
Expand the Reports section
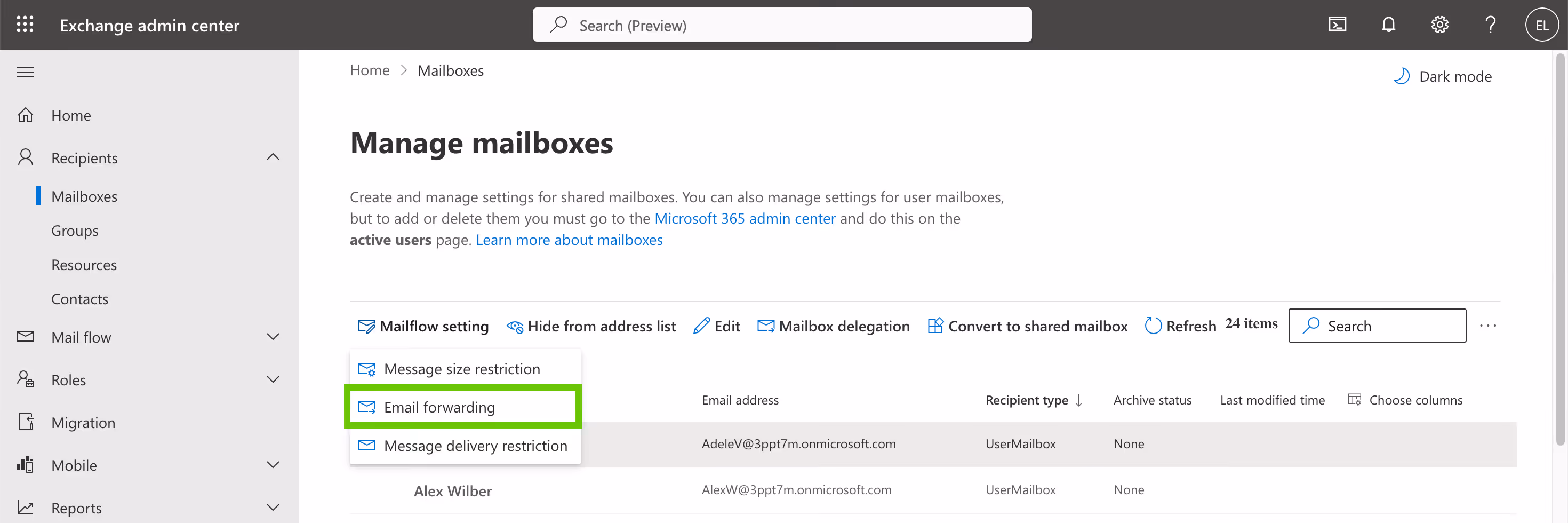point(273,507)
